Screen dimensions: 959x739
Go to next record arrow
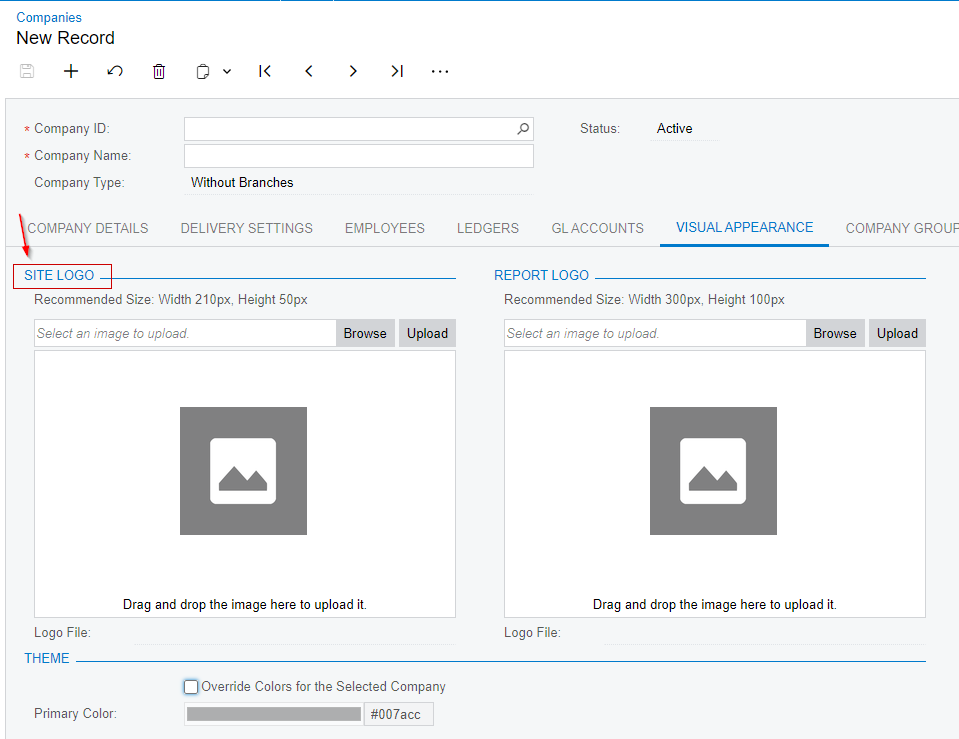(353, 71)
